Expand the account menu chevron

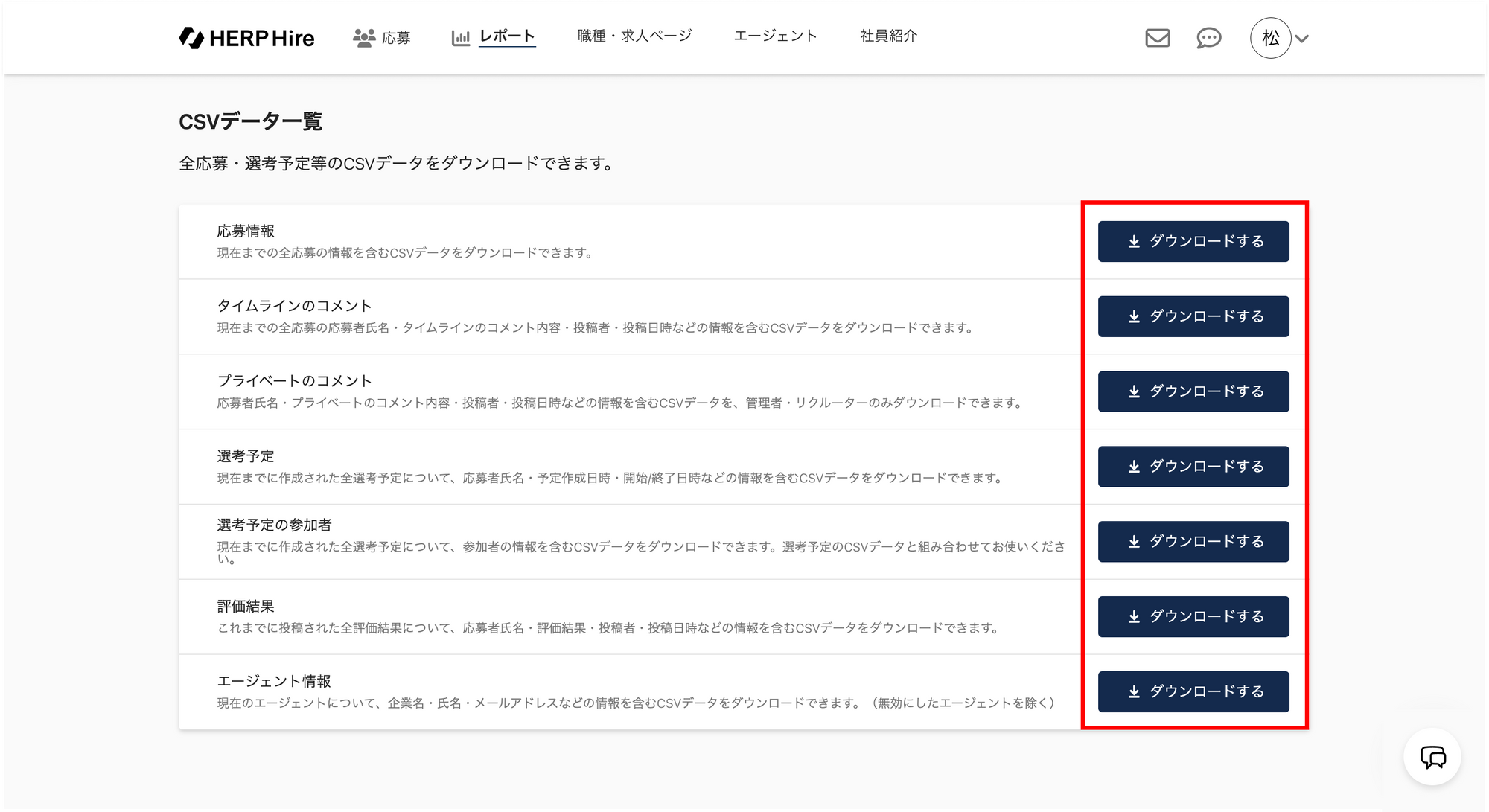coord(1302,39)
